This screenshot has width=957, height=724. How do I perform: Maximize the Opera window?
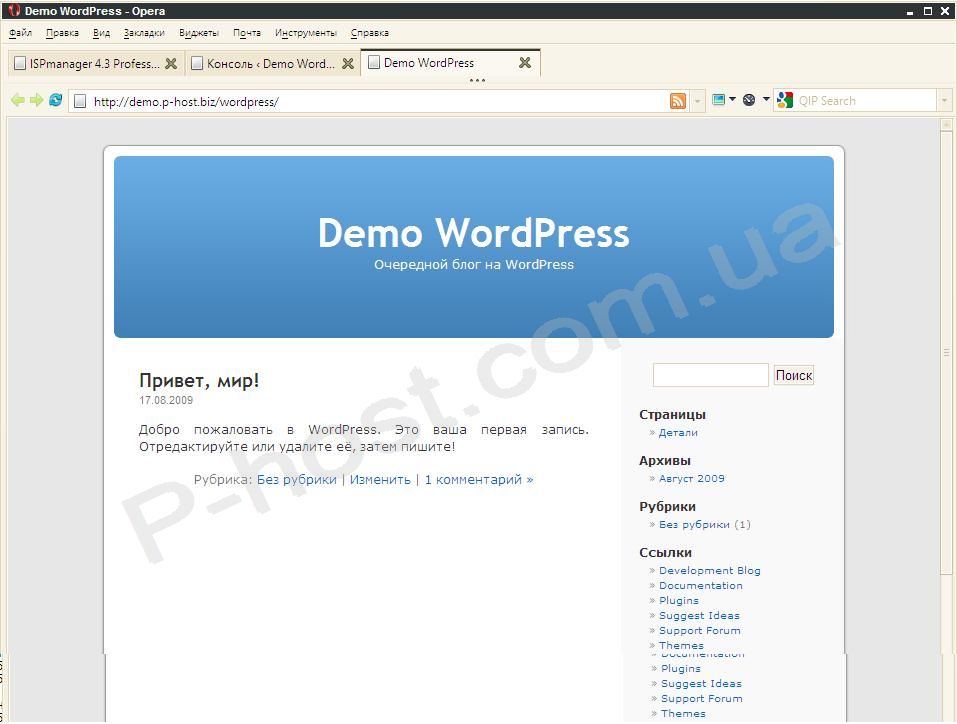click(928, 11)
